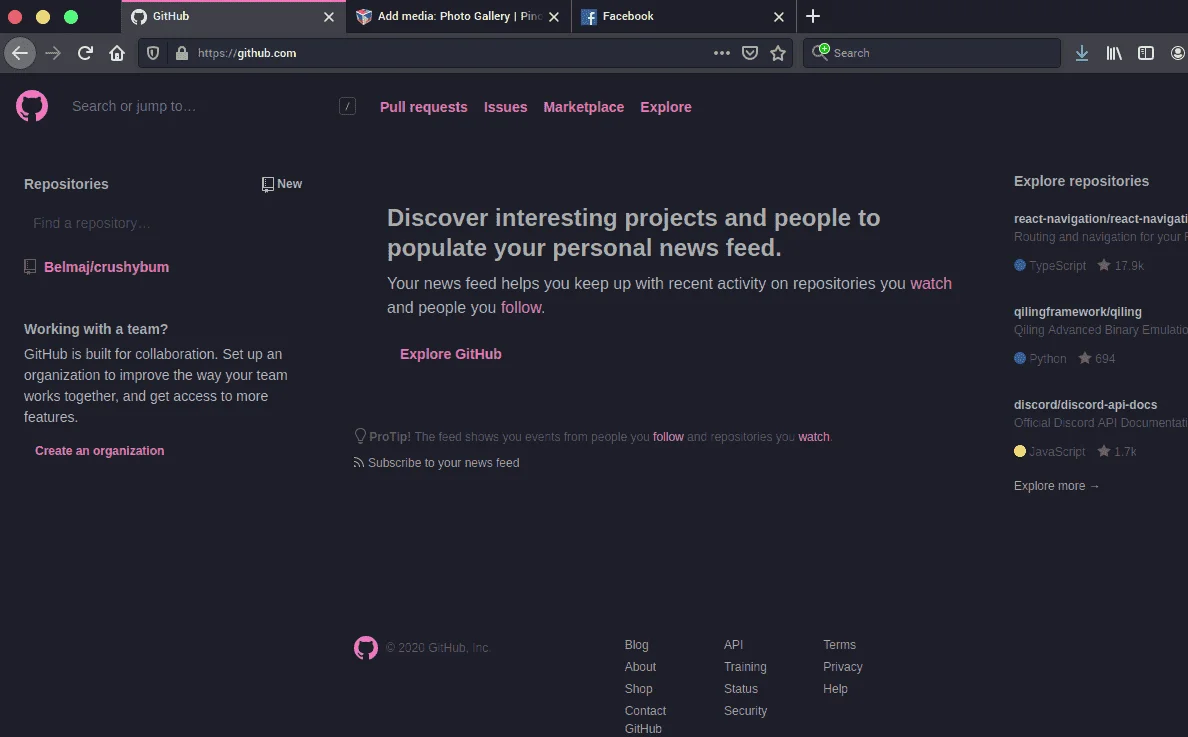Click the GitHub logo in the footer

(366, 648)
